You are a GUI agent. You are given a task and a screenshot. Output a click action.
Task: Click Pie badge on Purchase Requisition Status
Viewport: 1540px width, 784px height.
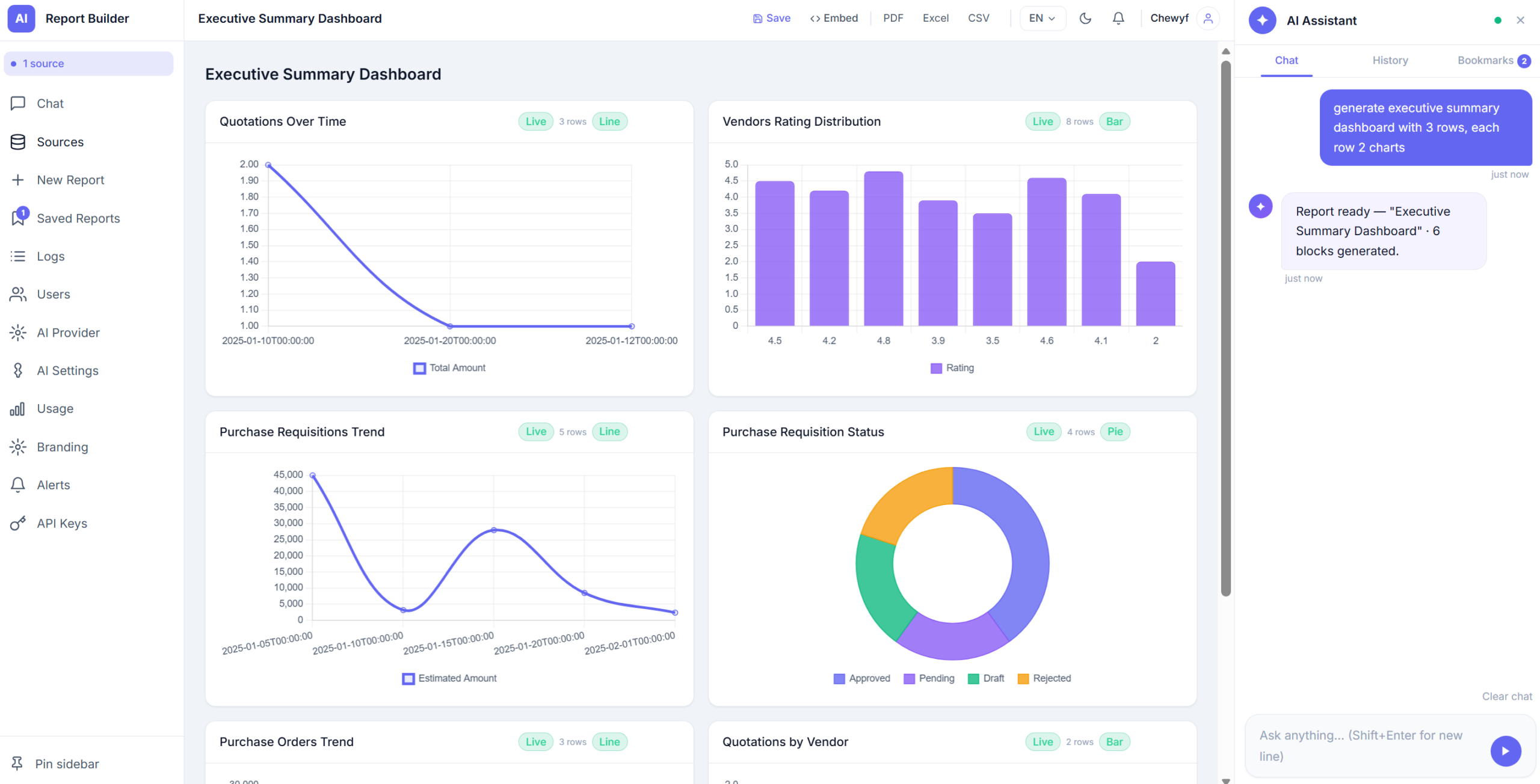pos(1115,432)
